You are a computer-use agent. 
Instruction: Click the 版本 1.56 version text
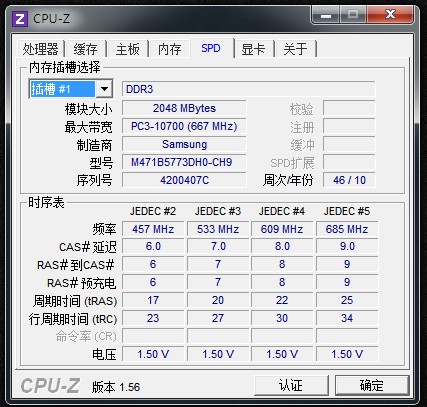[x=116, y=387]
